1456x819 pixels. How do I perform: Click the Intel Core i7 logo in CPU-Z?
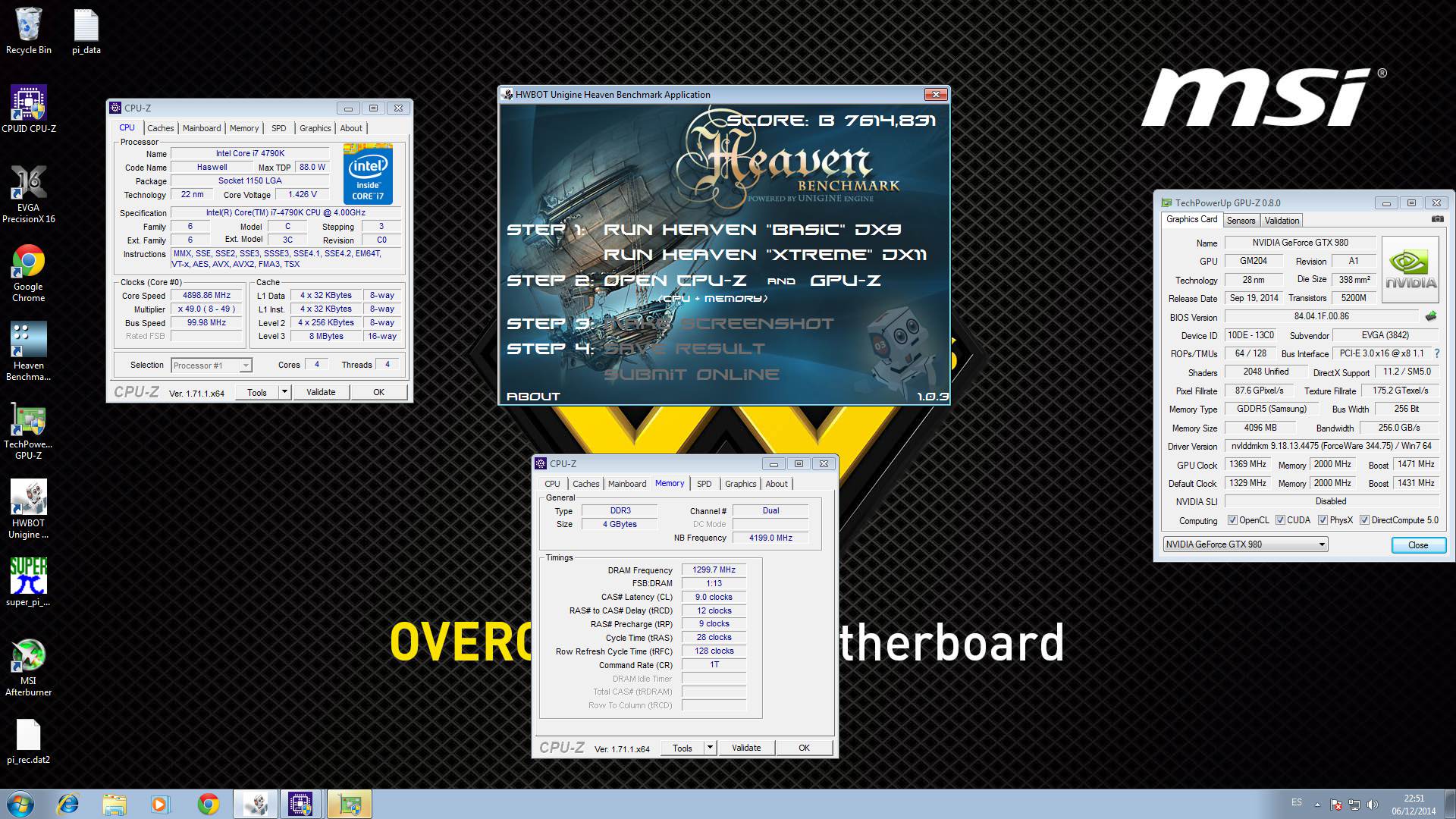(x=368, y=174)
